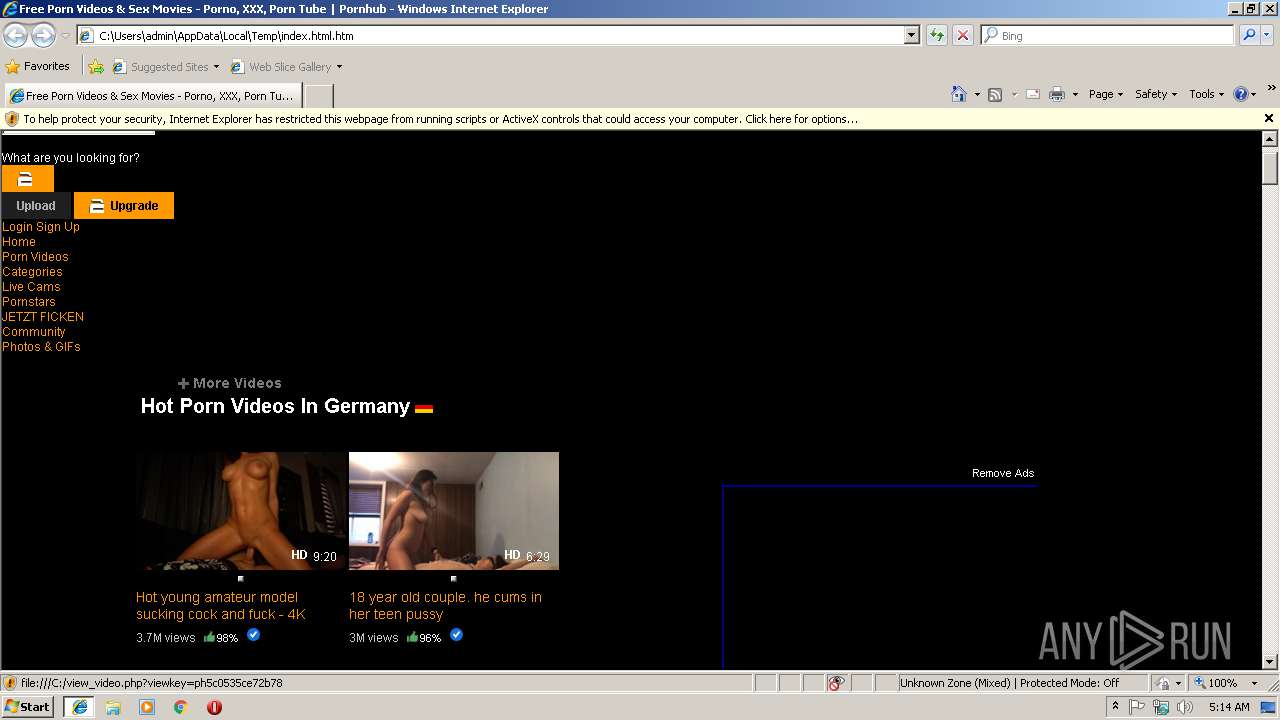
Task: Close the yellow information bar
Action: coord(1269,118)
